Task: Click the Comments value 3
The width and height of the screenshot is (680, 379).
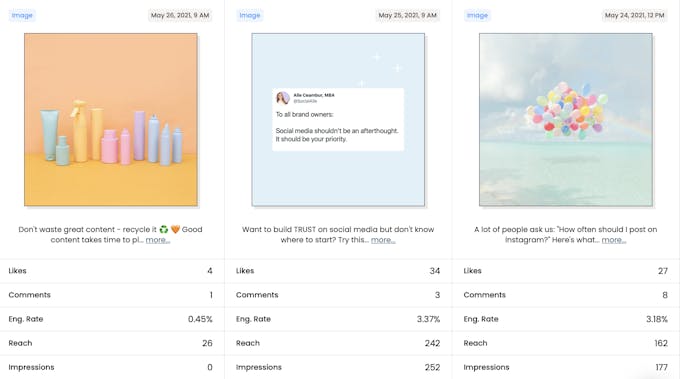Action: (x=437, y=295)
